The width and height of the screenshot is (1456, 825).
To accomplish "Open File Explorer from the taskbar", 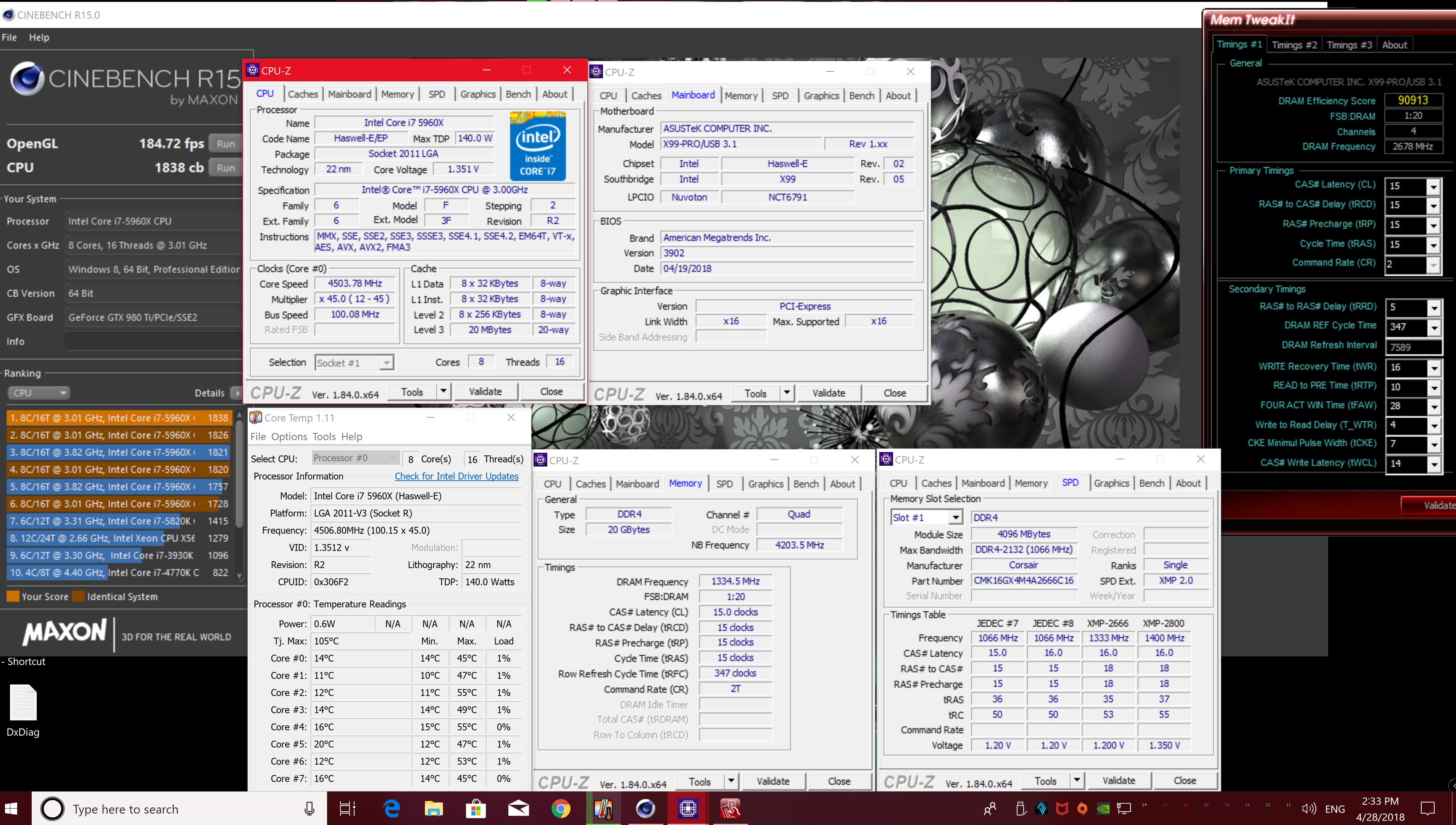I will point(433,809).
